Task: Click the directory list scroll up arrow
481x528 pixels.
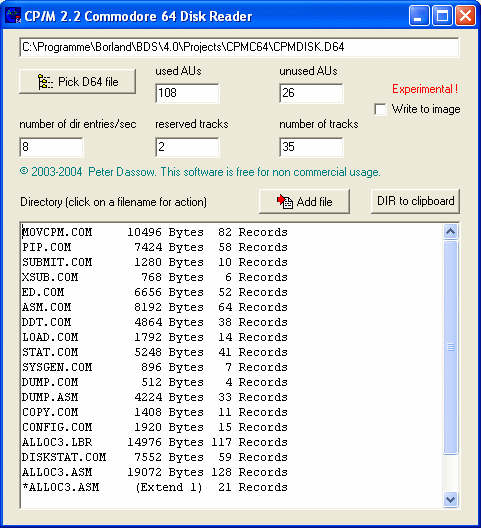Action: tap(451, 231)
